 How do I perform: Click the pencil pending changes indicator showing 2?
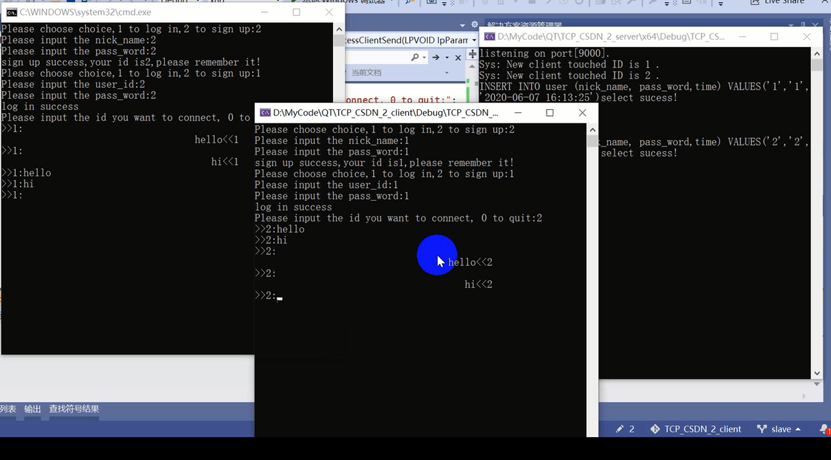coord(625,429)
